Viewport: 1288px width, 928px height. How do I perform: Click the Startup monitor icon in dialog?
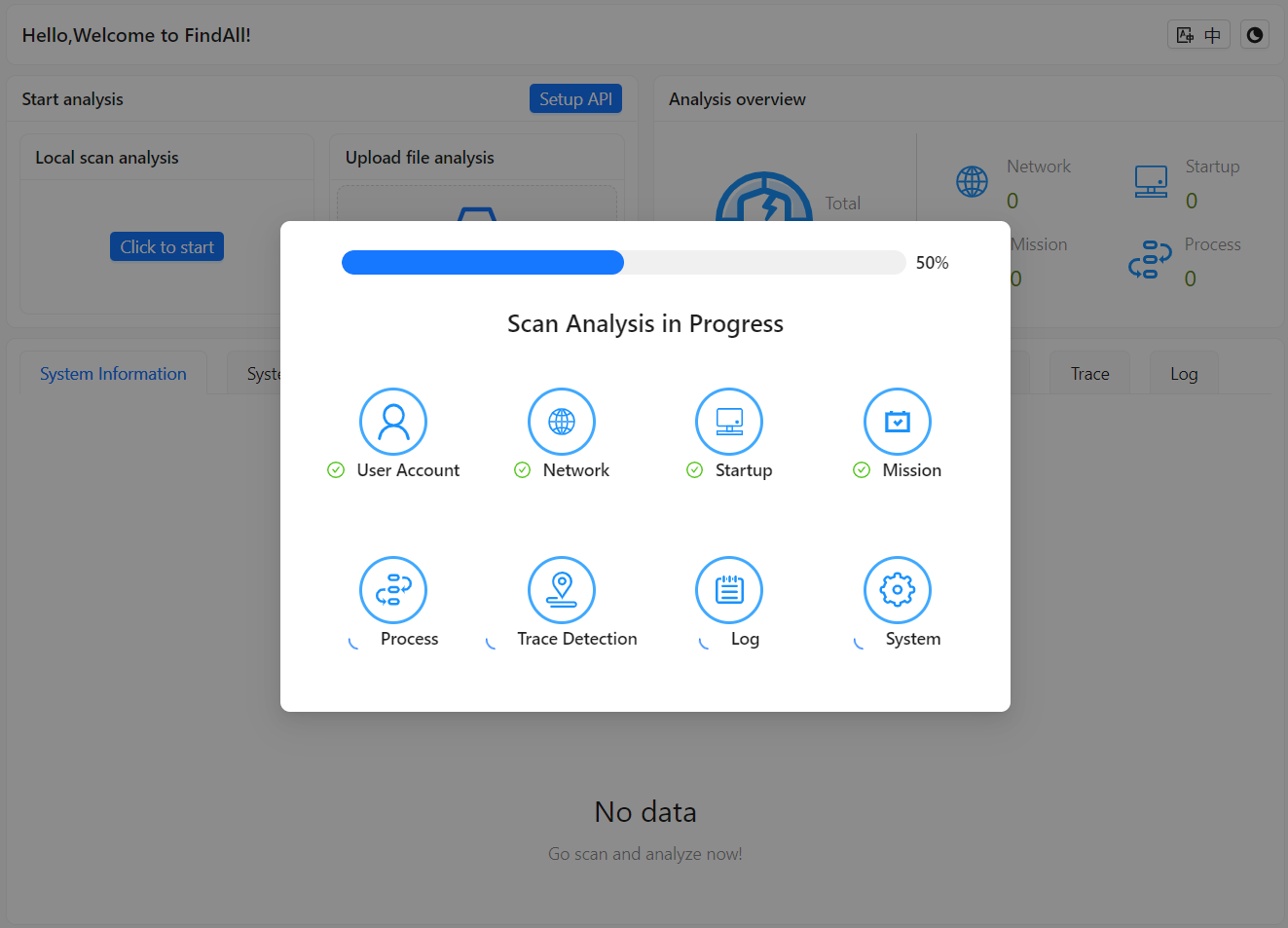(729, 422)
